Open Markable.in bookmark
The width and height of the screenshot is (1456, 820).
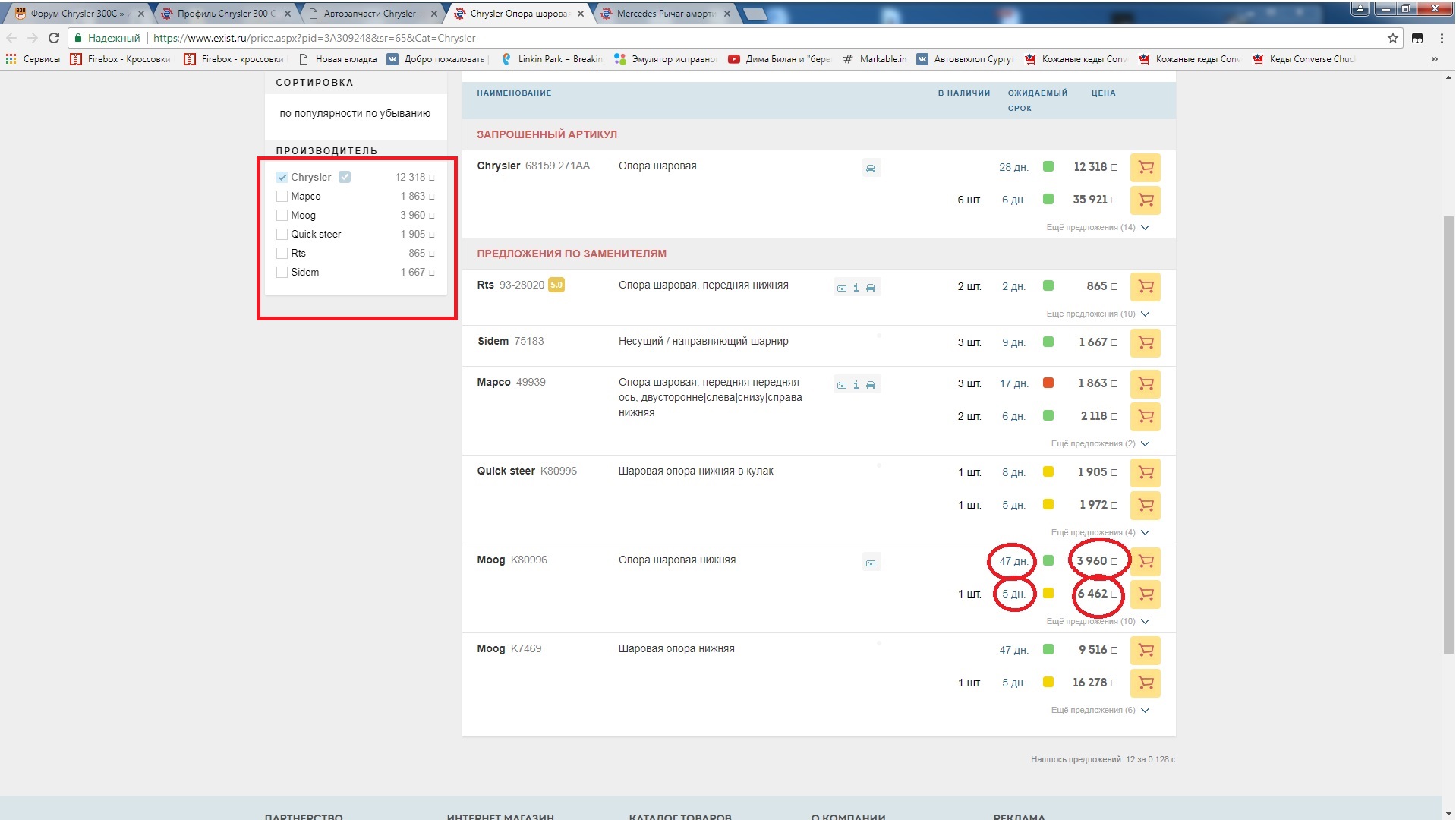coord(875,59)
